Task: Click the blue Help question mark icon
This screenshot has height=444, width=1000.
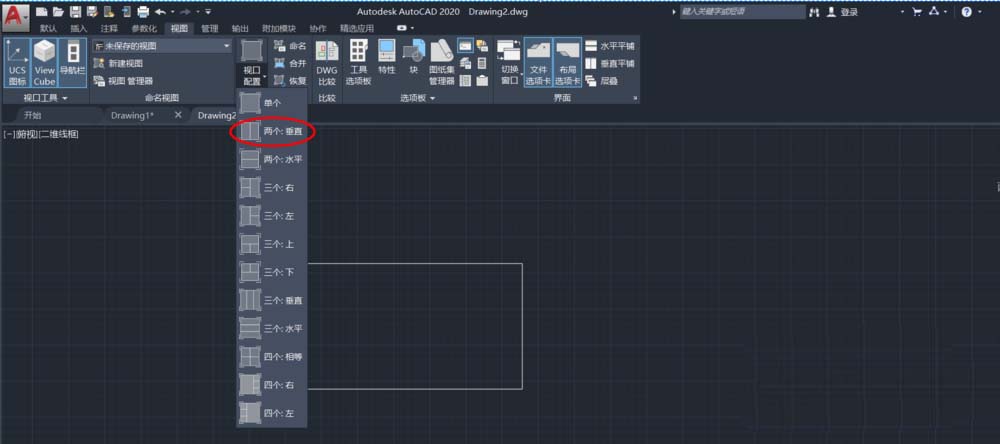Action: (x=967, y=11)
